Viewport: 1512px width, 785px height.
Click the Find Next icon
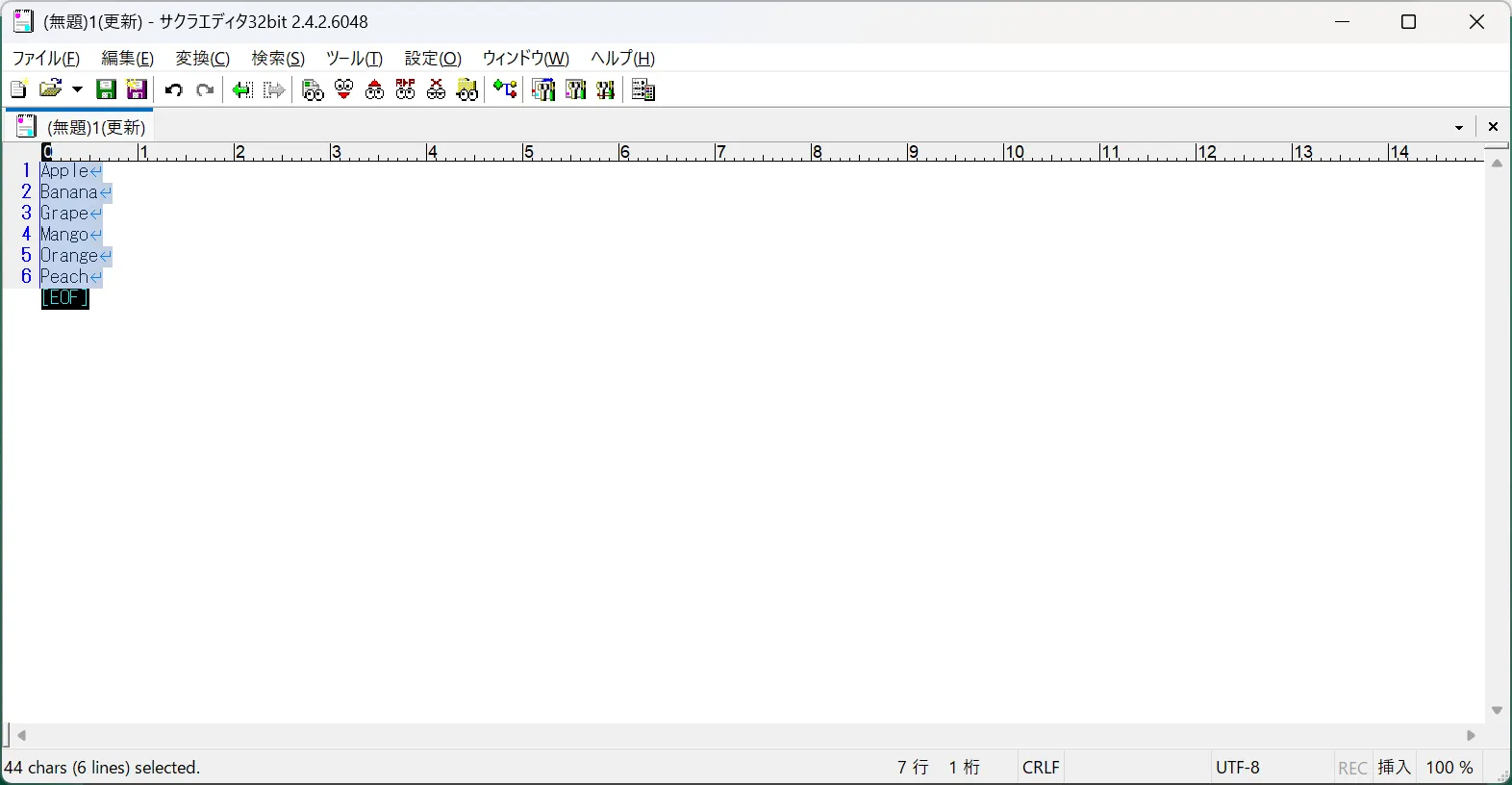[x=343, y=89]
